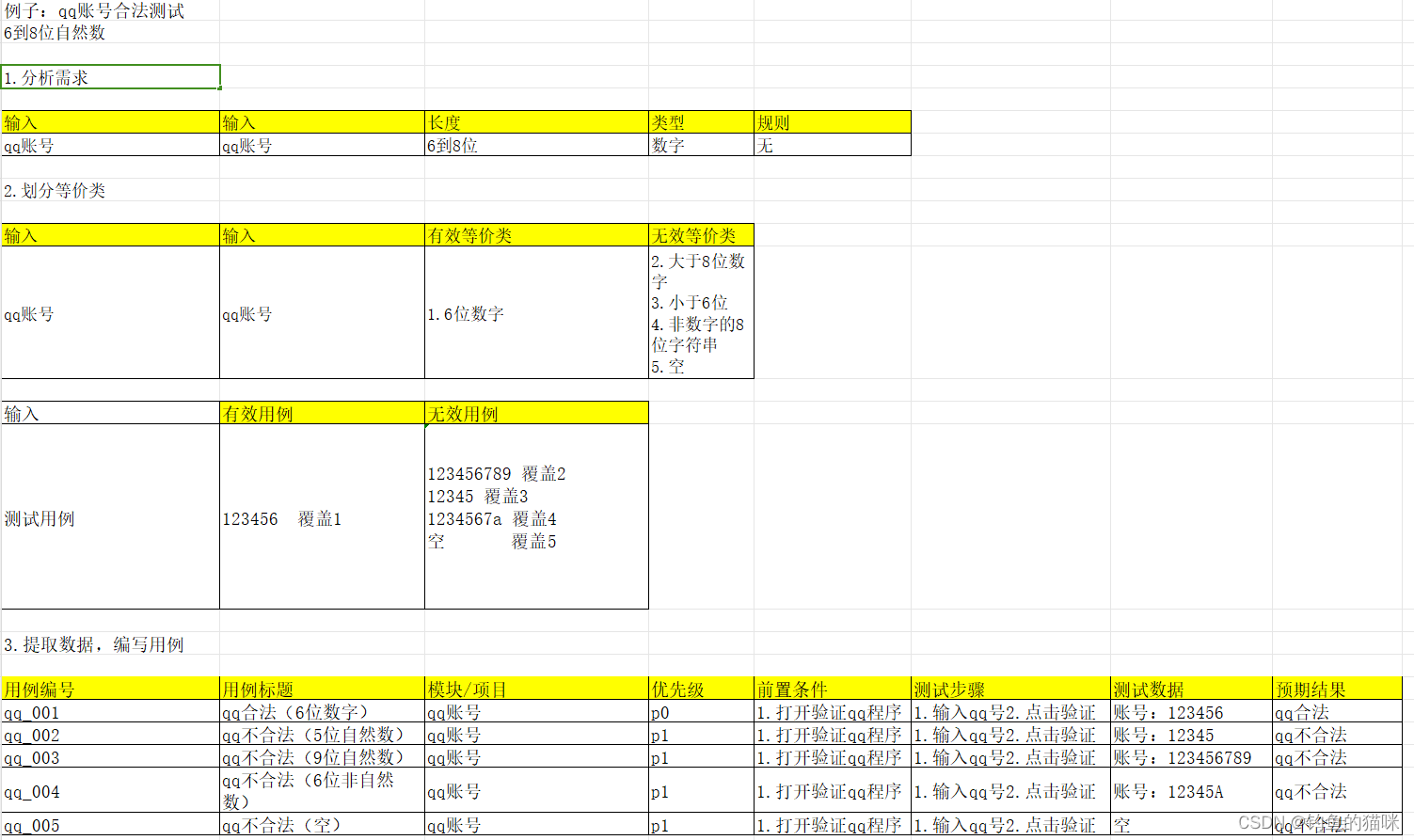This screenshot has width=1414, height=840.
Task: Select the 'qq不合法（6位非自然数）' title cell
Action: [x=322, y=791]
